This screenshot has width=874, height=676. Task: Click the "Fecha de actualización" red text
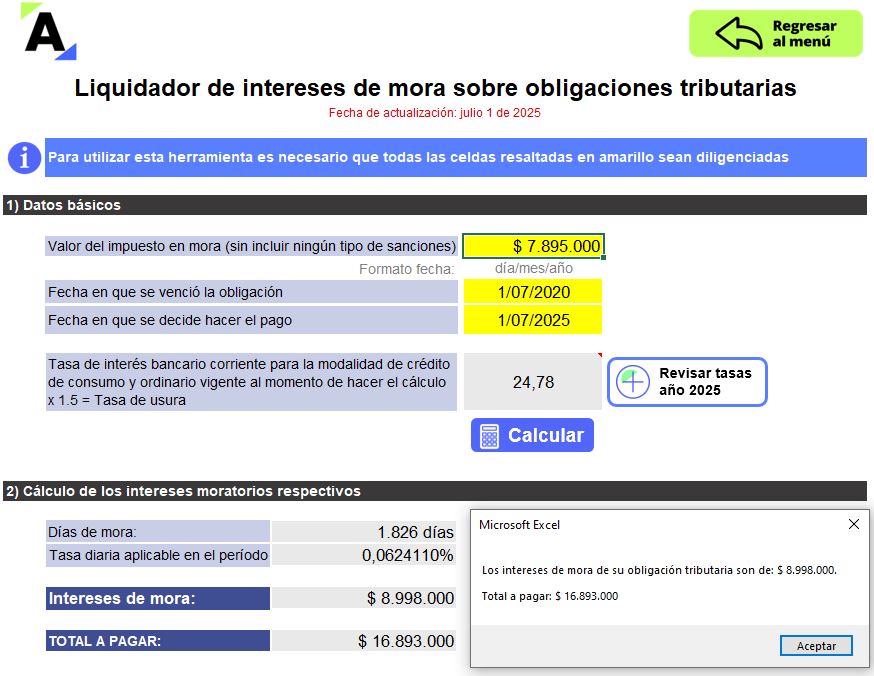point(435,113)
